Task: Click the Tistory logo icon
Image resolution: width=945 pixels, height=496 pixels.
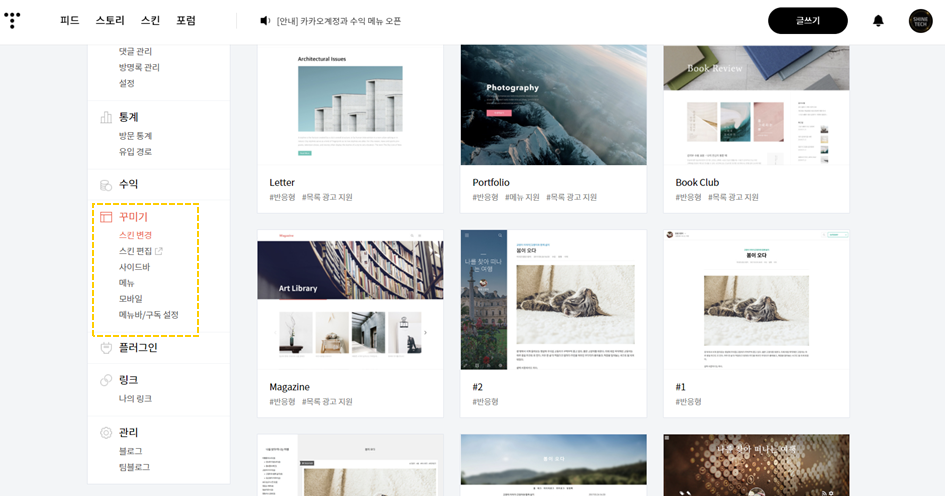Action: (x=12, y=20)
